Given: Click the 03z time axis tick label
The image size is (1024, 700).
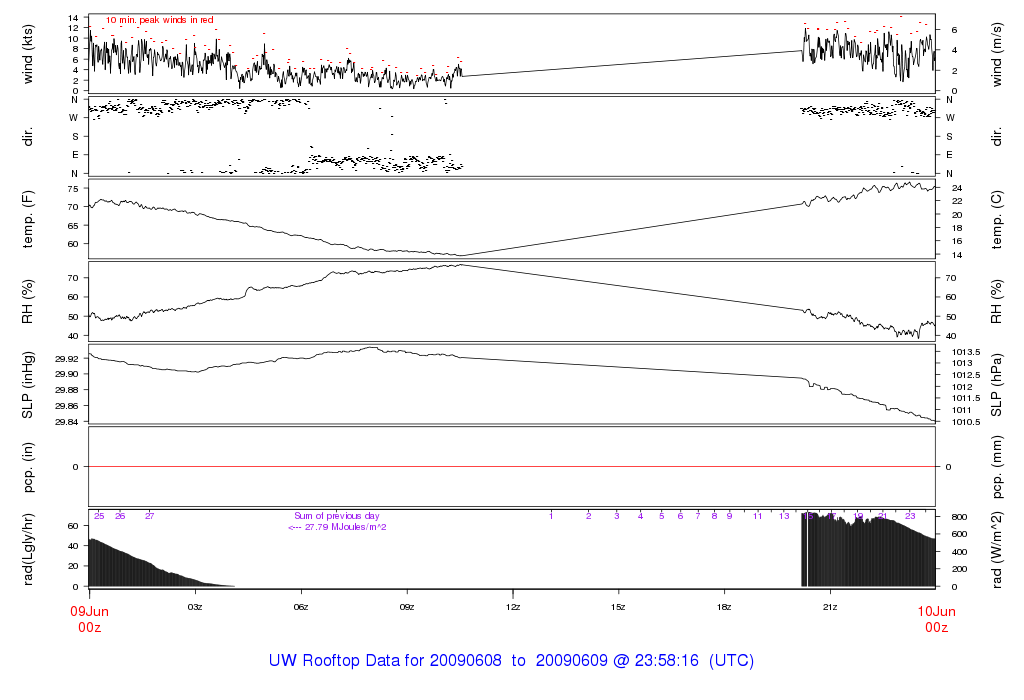Looking at the screenshot, I should coord(195,607).
